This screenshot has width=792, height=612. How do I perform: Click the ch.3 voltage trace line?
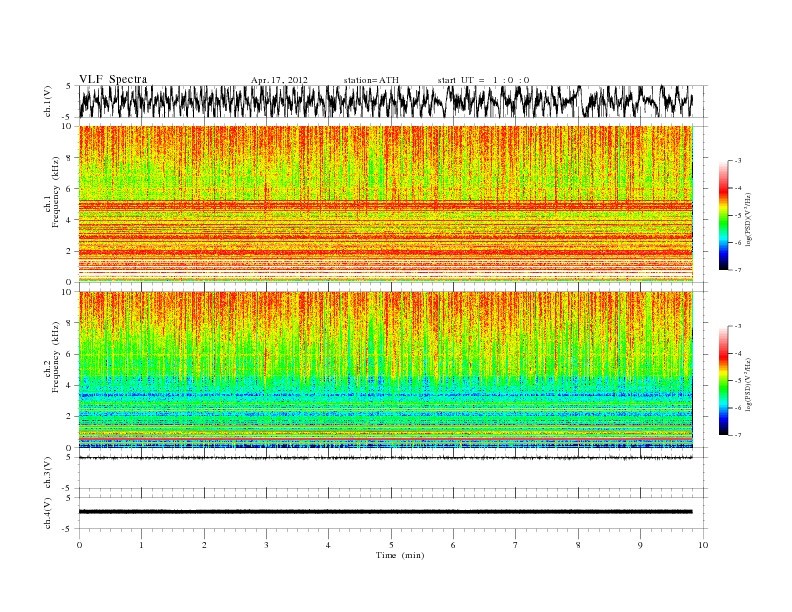point(385,457)
